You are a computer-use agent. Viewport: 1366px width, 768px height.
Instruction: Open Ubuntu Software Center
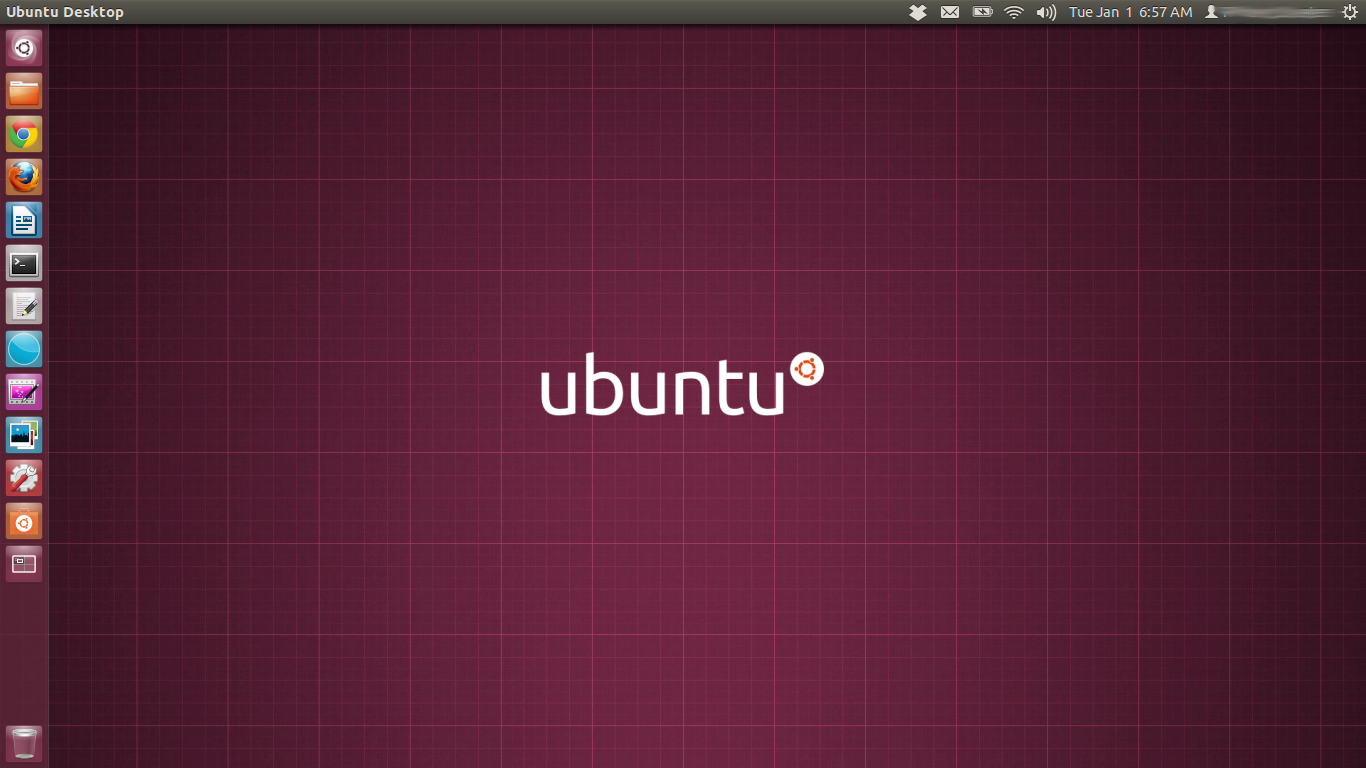24,521
